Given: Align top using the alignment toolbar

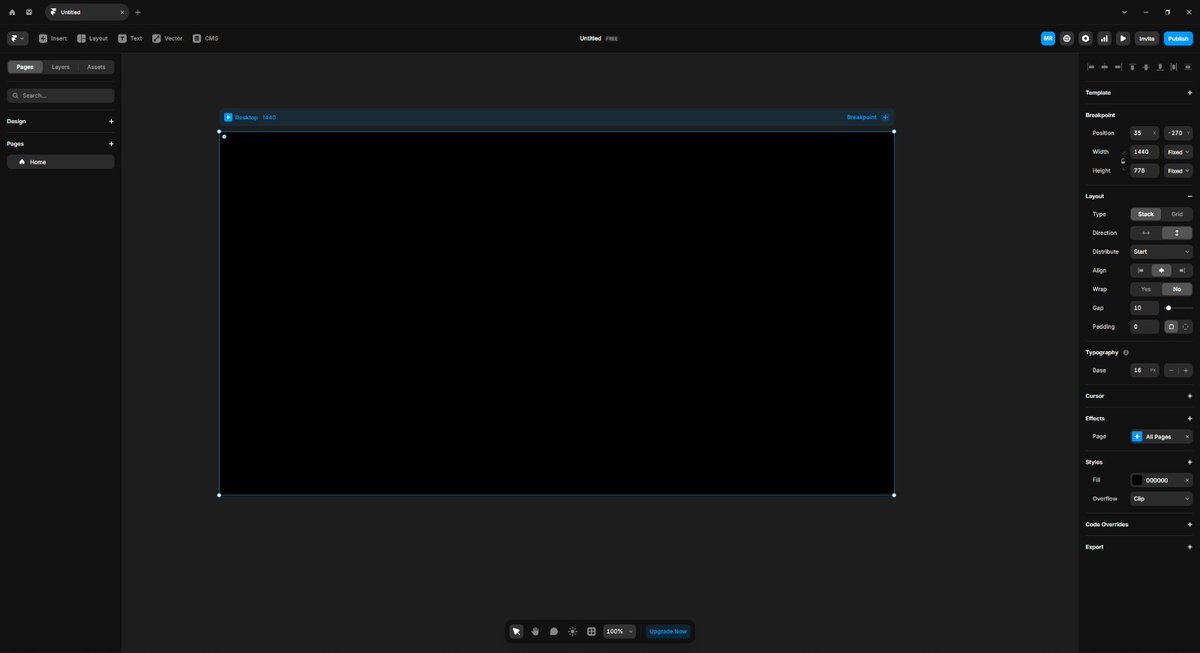Looking at the screenshot, I should (x=1132, y=67).
